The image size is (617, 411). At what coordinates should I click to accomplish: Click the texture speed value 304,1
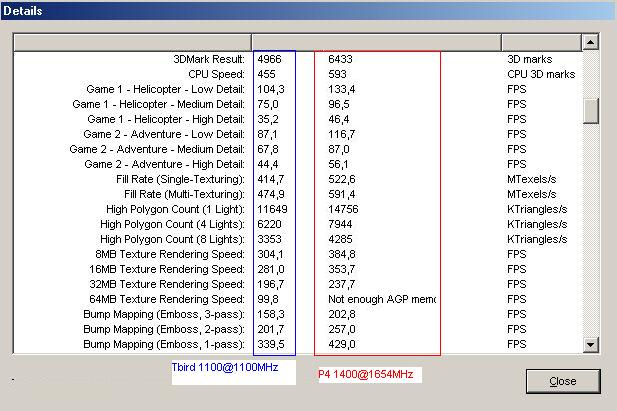pos(271,254)
